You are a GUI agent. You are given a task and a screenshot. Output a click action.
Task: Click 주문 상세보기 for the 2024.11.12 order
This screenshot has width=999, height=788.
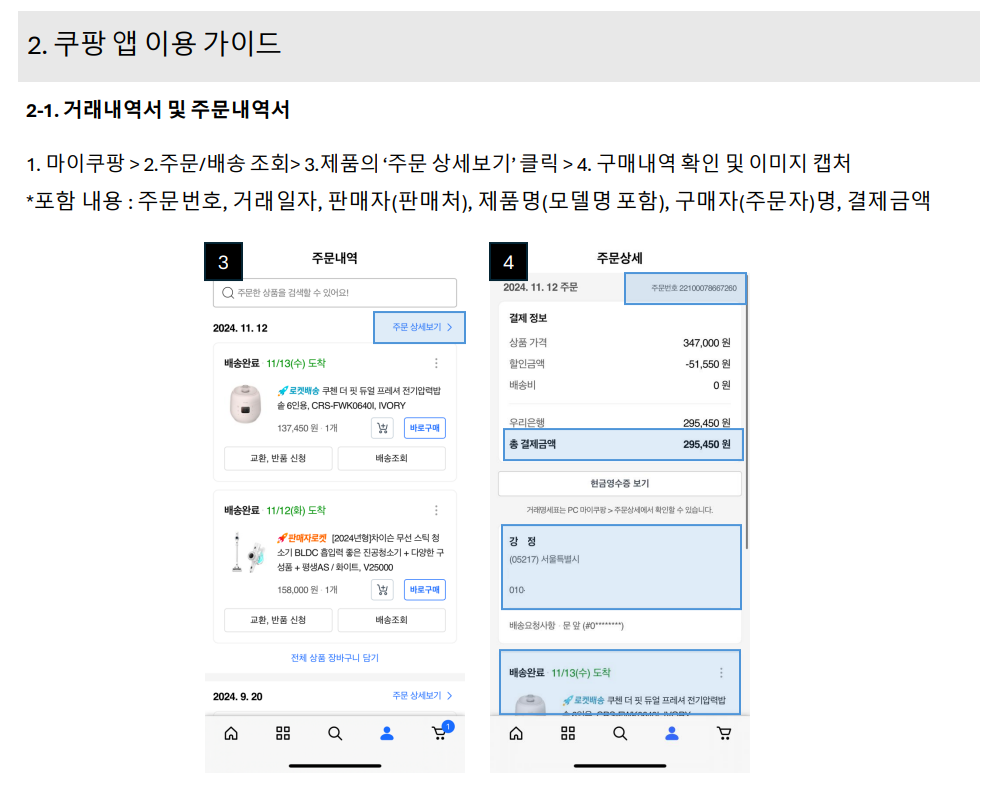click(419, 327)
